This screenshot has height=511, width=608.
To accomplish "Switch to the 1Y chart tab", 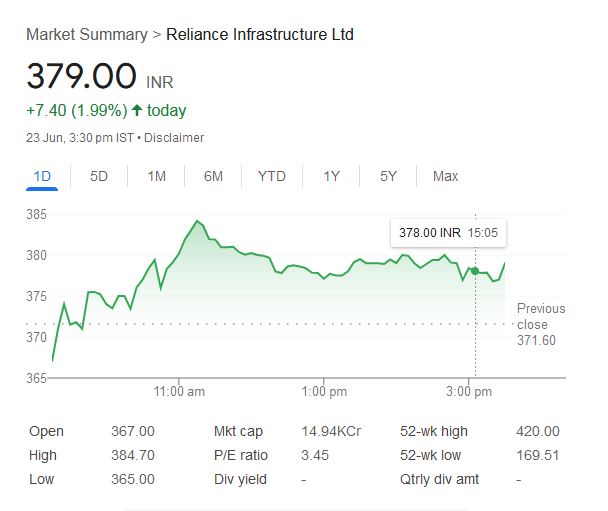I will [x=331, y=176].
